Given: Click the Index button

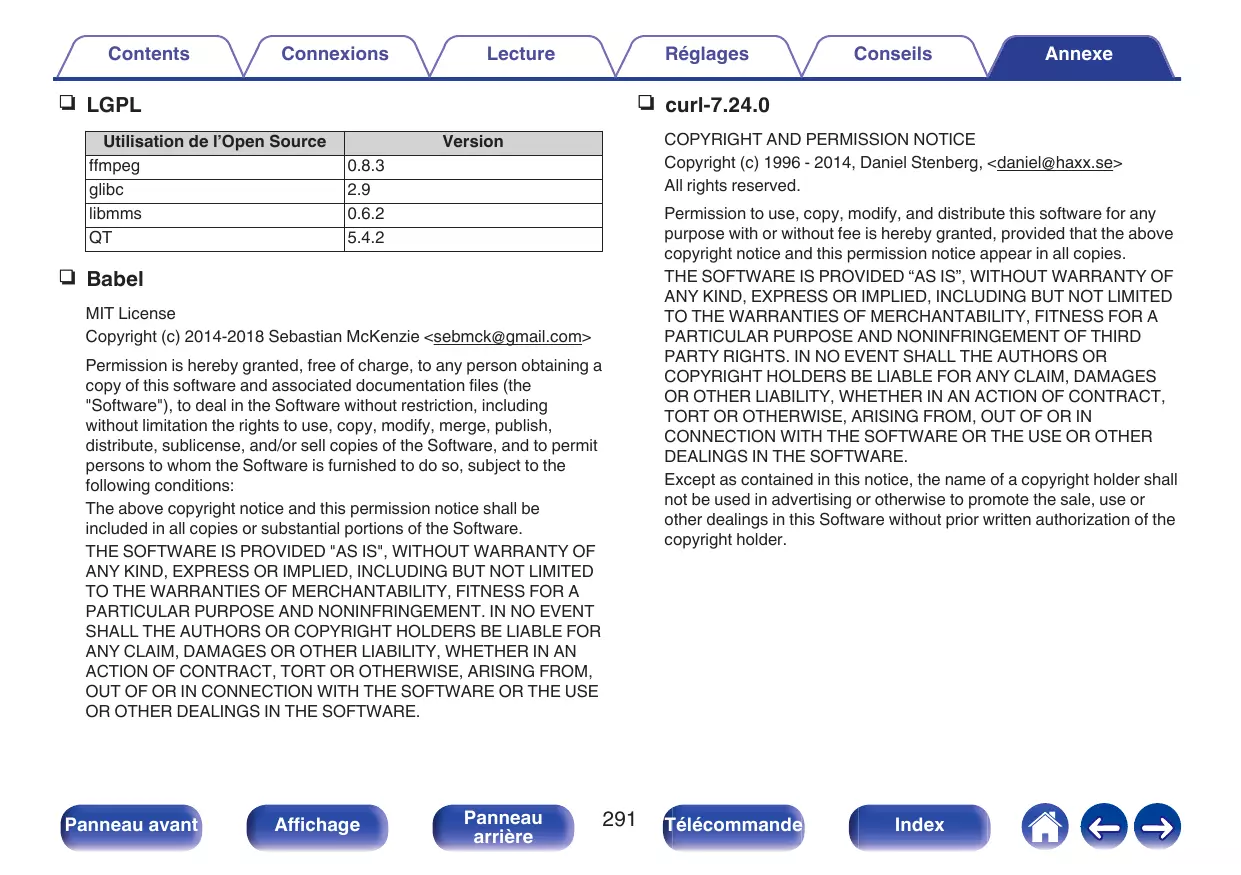Looking at the screenshot, I should (919, 826).
